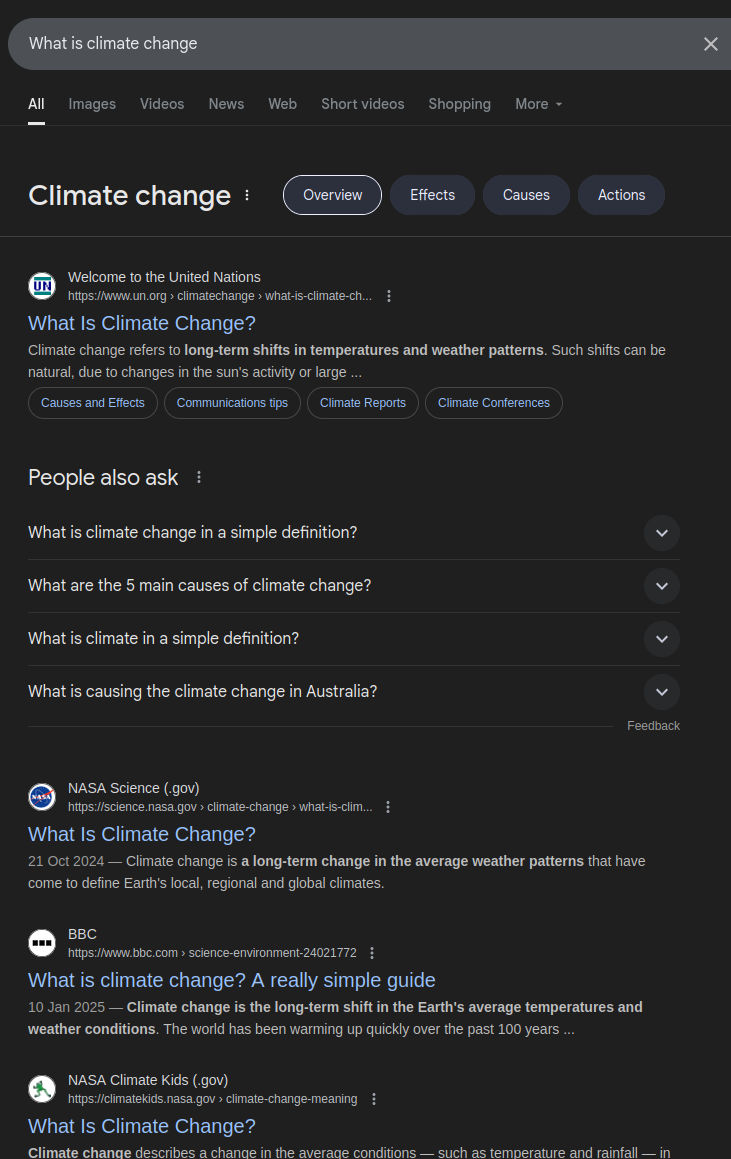
Task: Select the Actions topic chip
Action: (621, 195)
